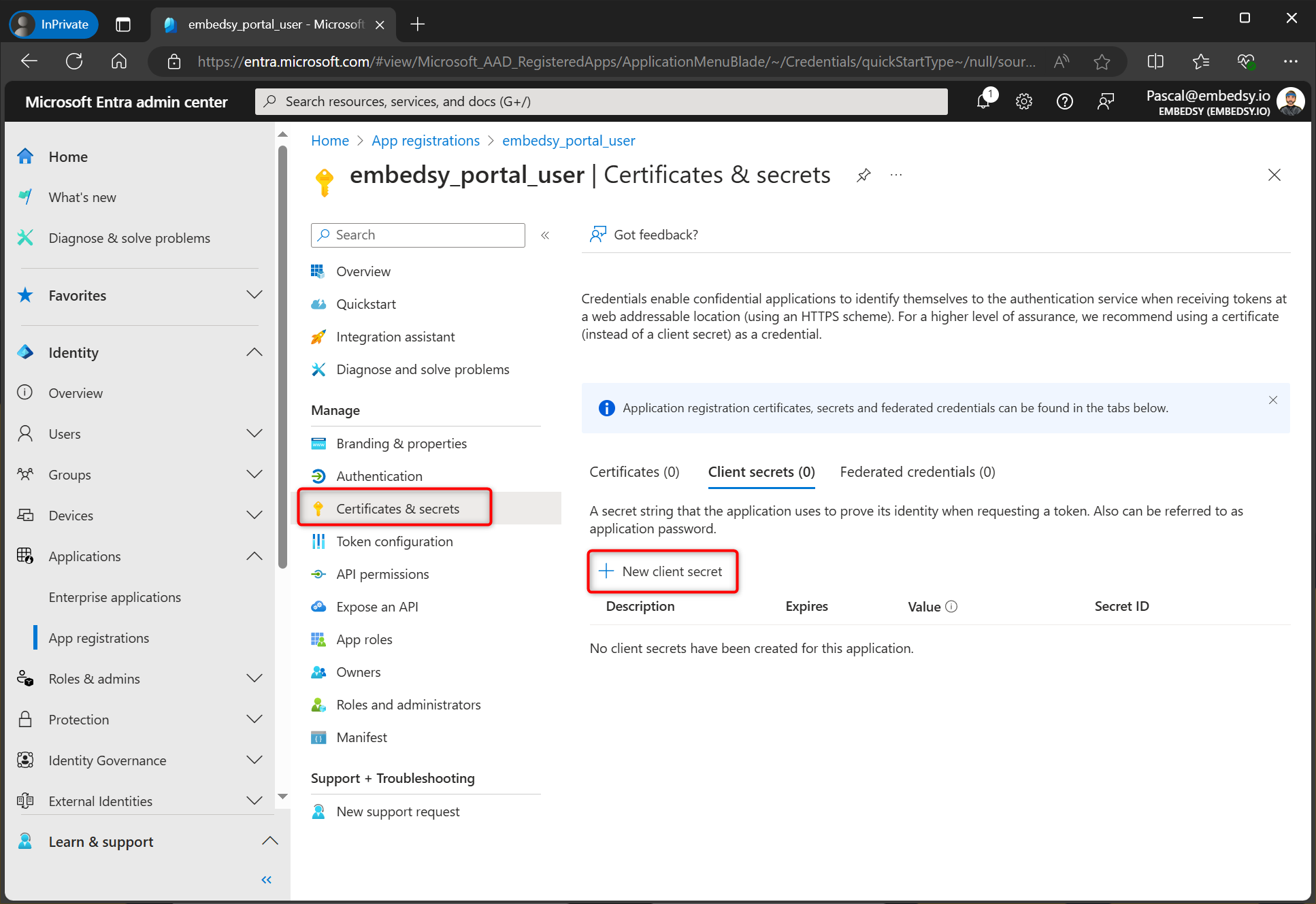Expand Identity Governance menu

(x=254, y=760)
